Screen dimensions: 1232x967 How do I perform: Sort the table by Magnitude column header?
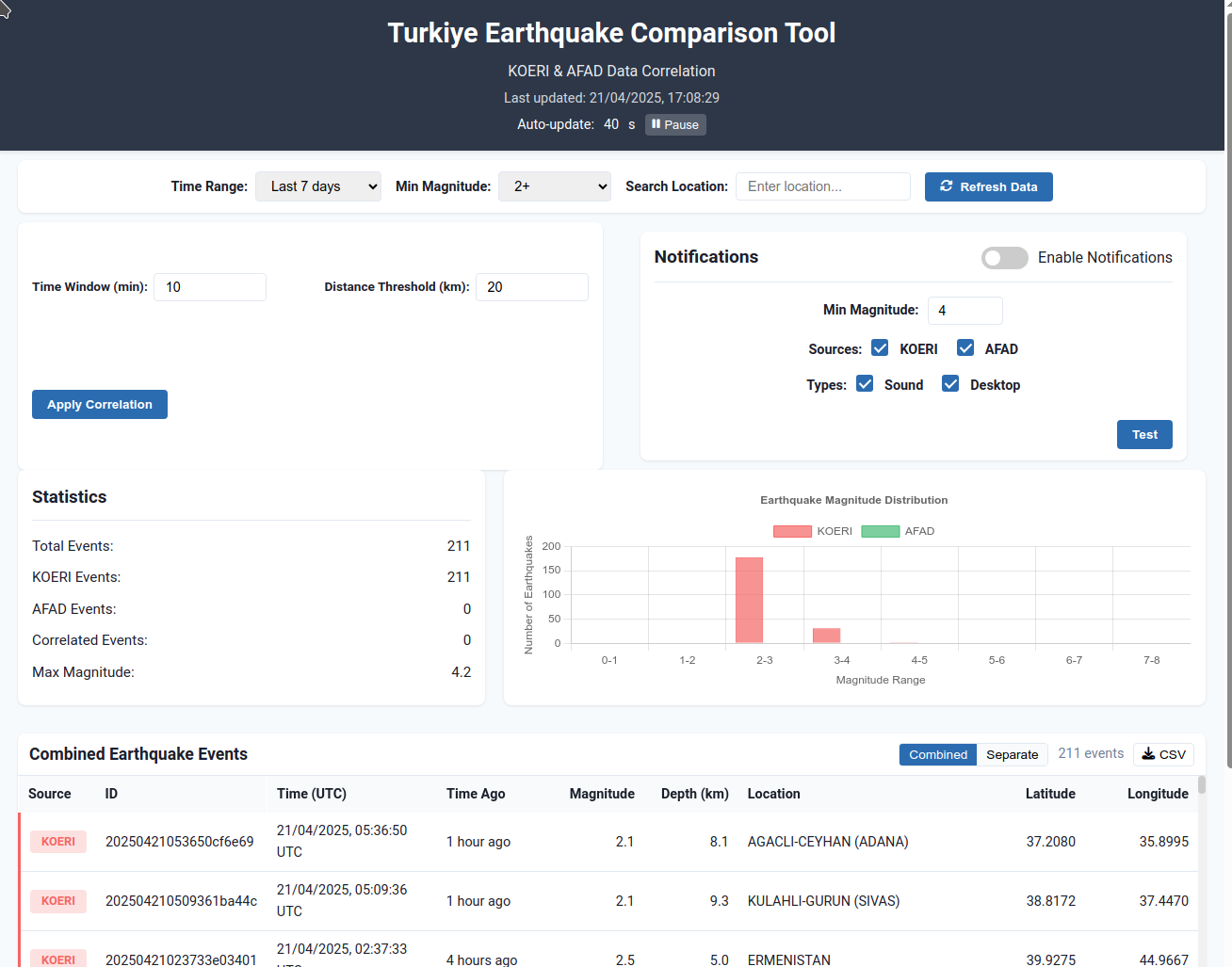(x=601, y=794)
